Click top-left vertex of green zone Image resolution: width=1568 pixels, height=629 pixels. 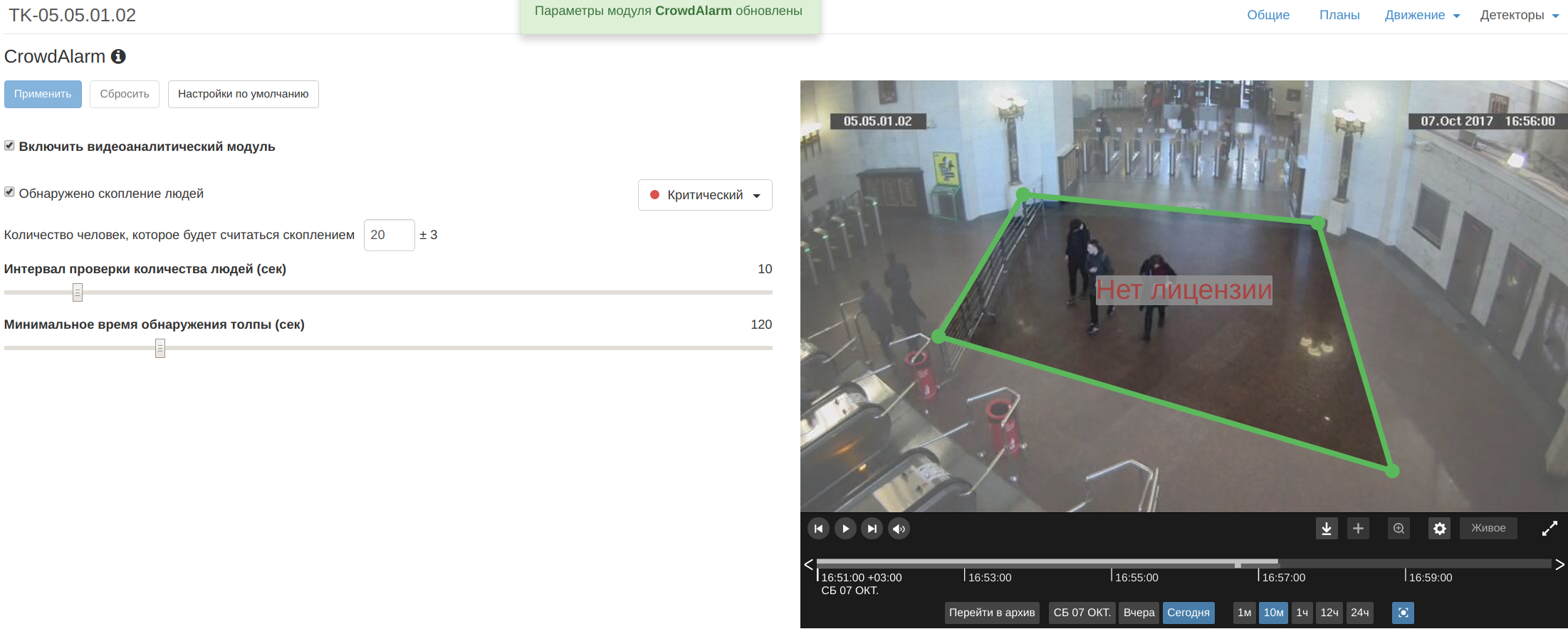1023,194
